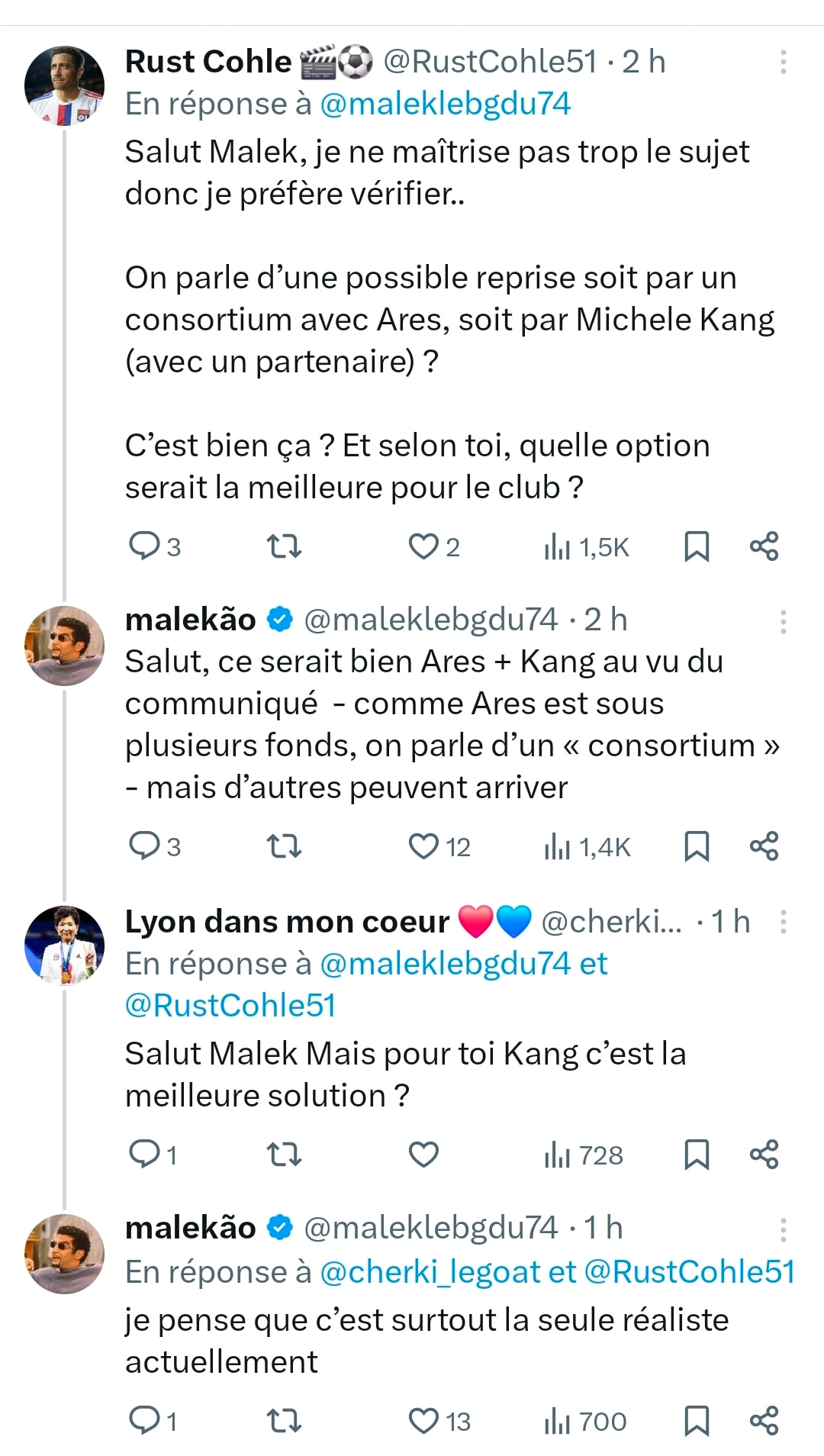This screenshot has width=824, height=1456.
Task: Open Rust Cohle's profile picture
Action: coord(65,85)
